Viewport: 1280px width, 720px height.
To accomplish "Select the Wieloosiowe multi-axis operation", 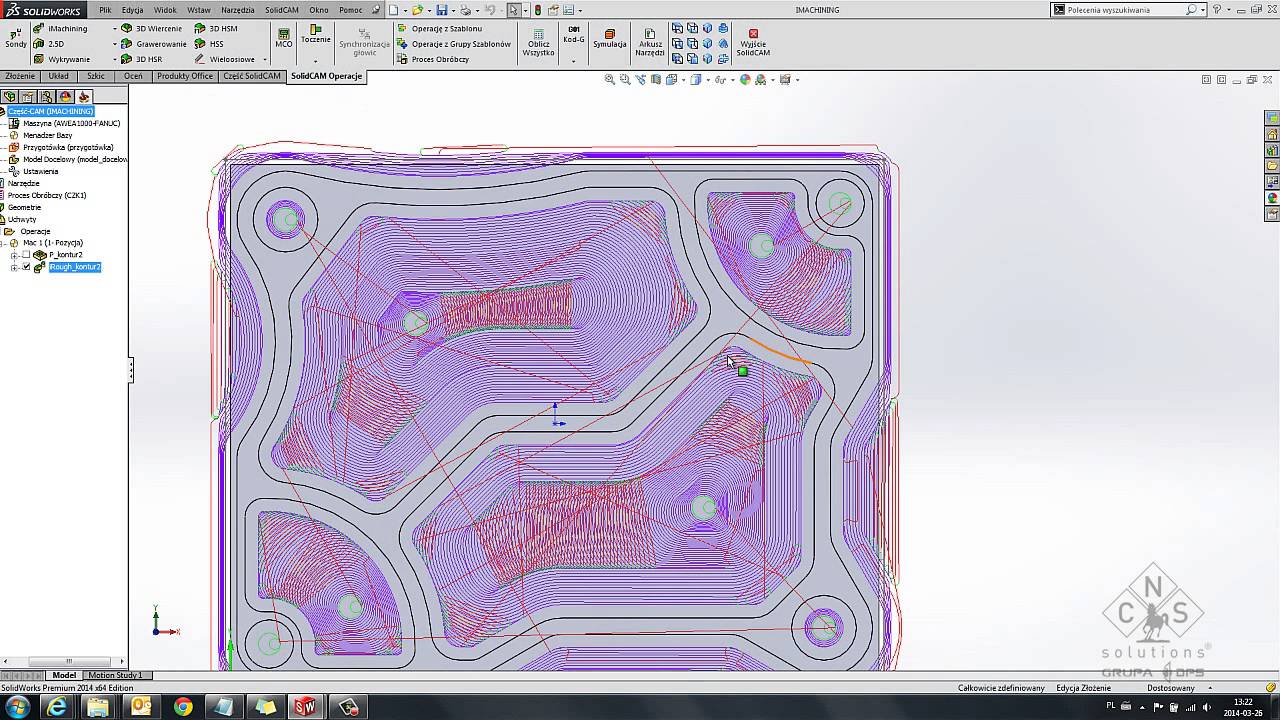I will click(224, 59).
